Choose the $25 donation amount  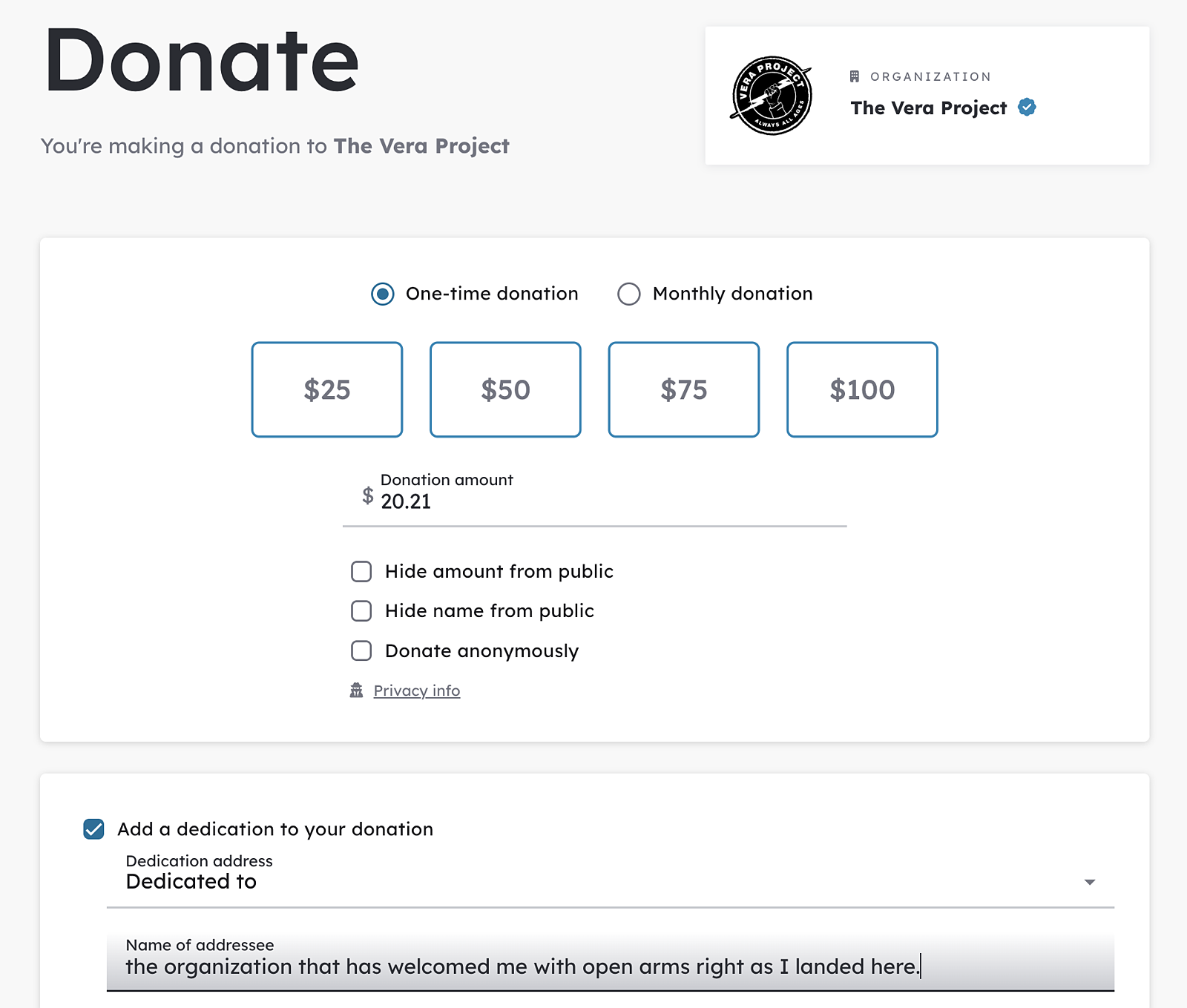(x=327, y=389)
